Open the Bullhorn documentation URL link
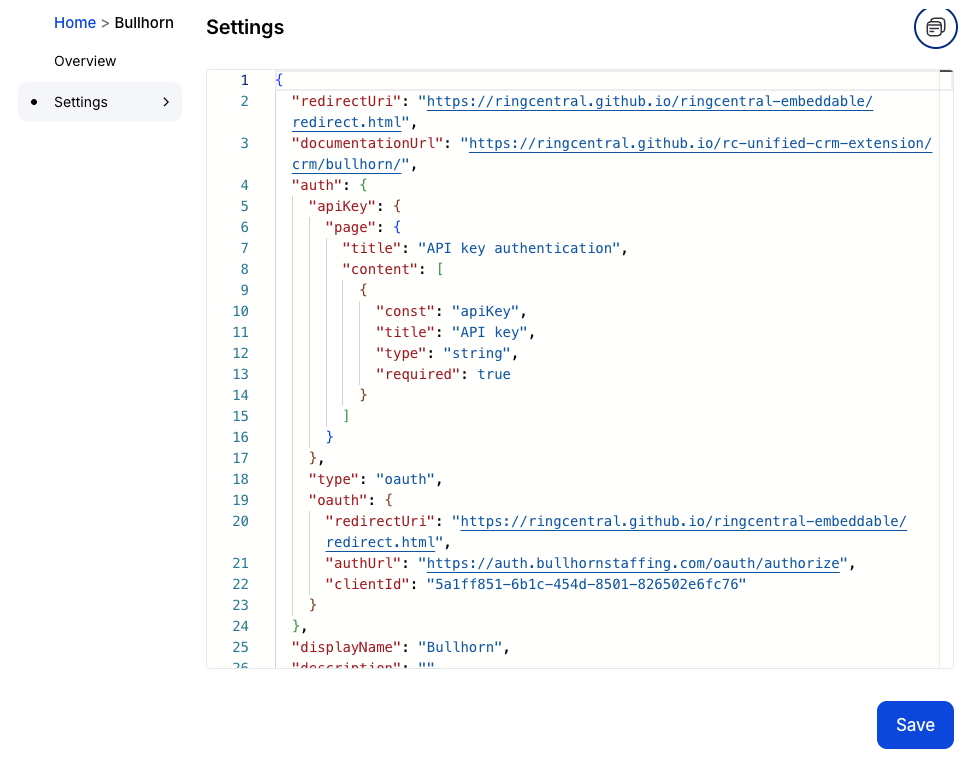 click(x=700, y=143)
